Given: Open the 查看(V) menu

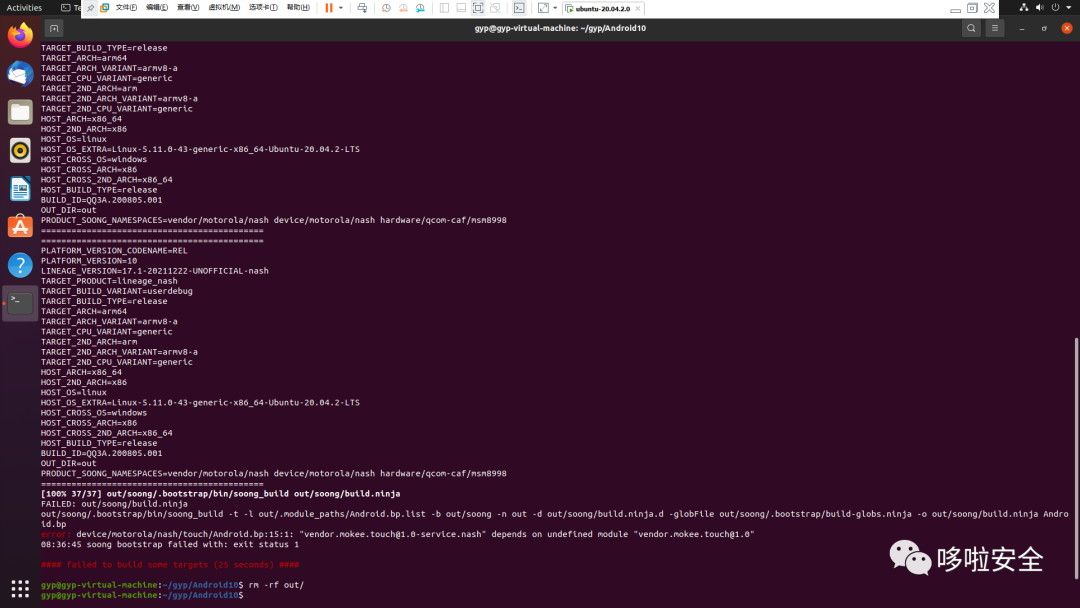Looking at the screenshot, I should click(x=188, y=8).
